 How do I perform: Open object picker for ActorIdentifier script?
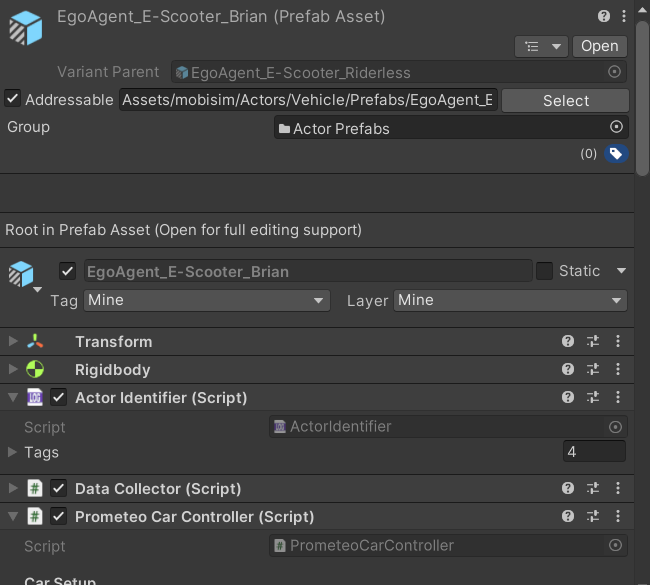615,427
